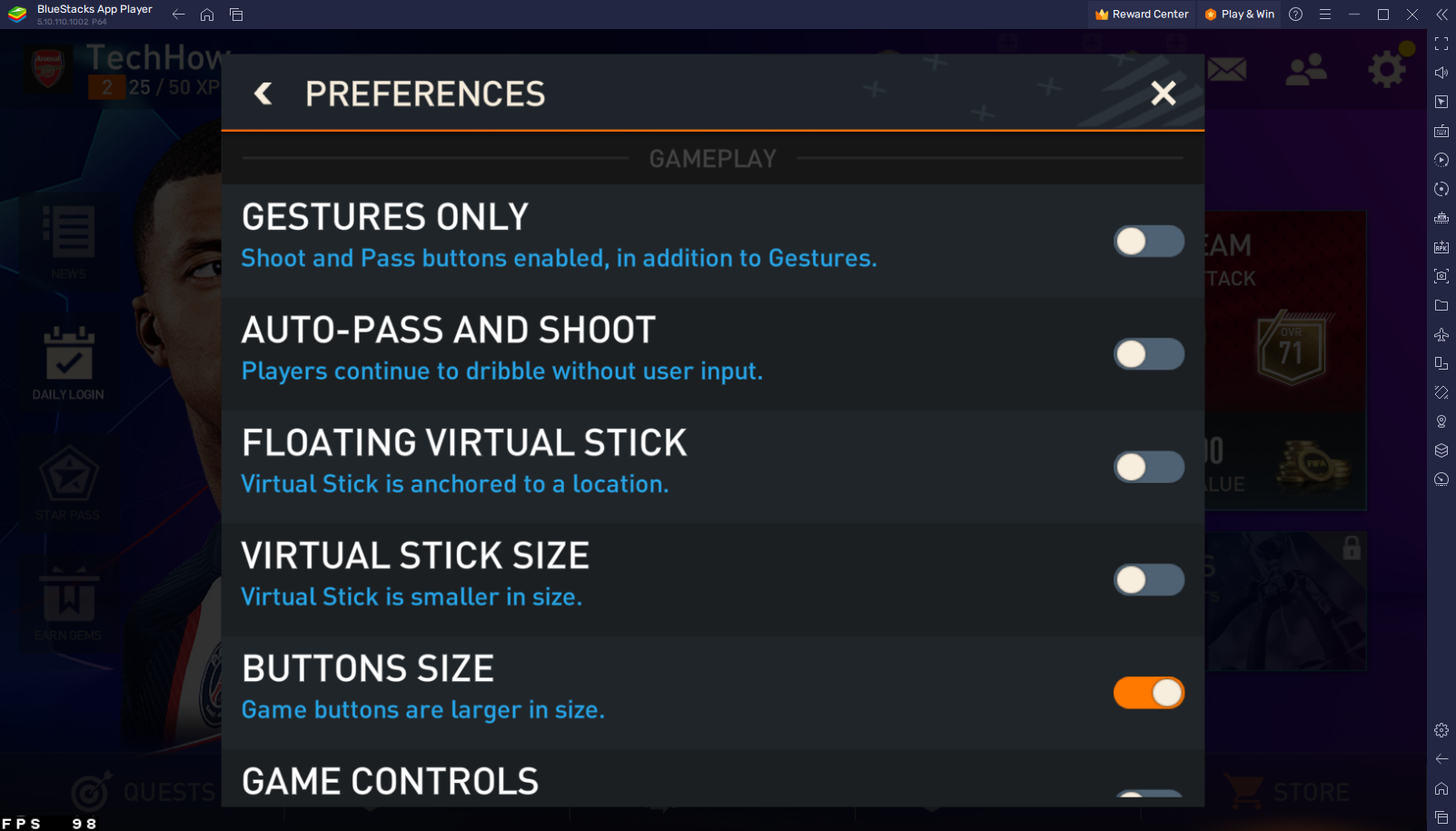
Task: Close the Preferences panel with X
Action: point(1163,93)
